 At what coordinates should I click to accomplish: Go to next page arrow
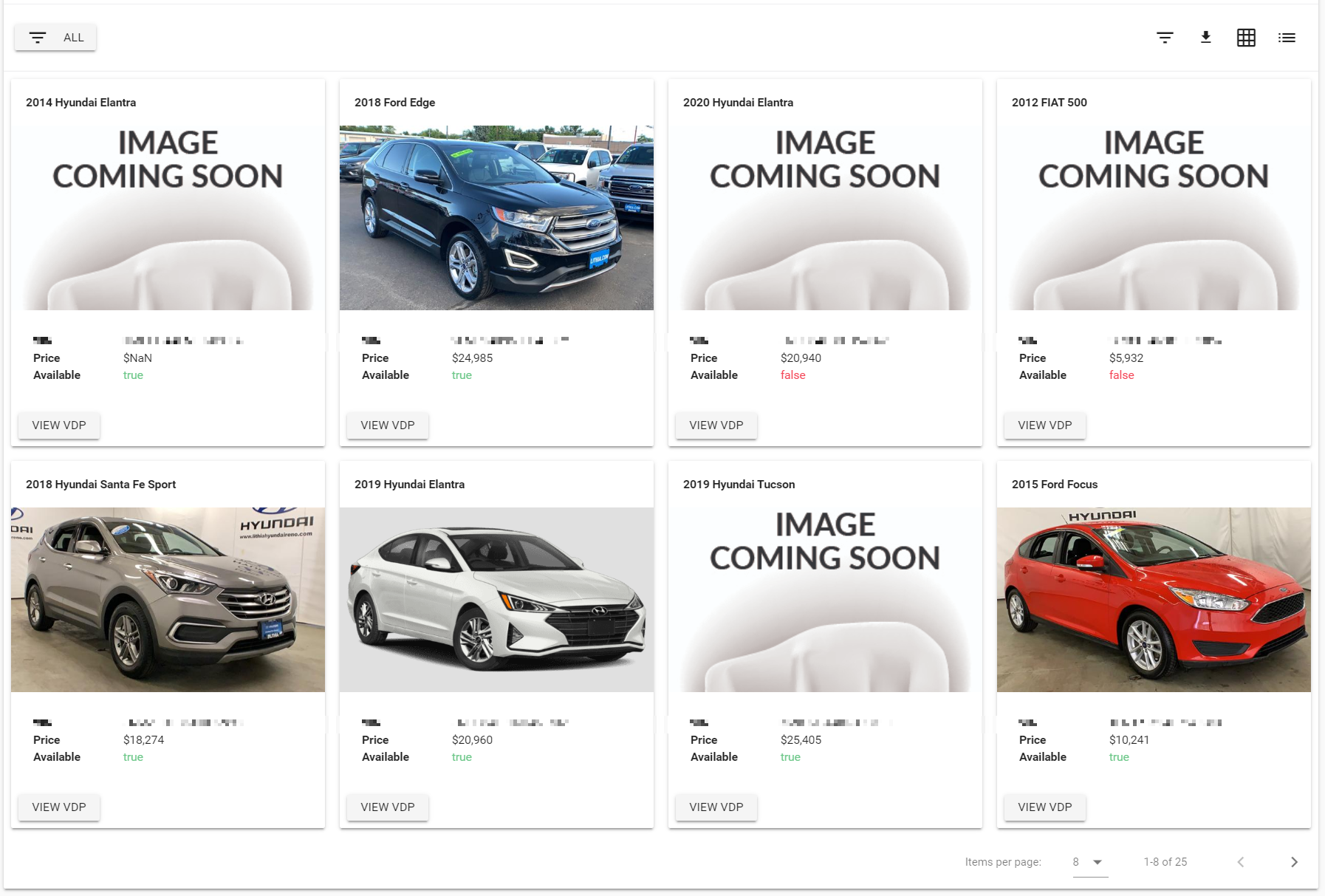click(x=1294, y=862)
